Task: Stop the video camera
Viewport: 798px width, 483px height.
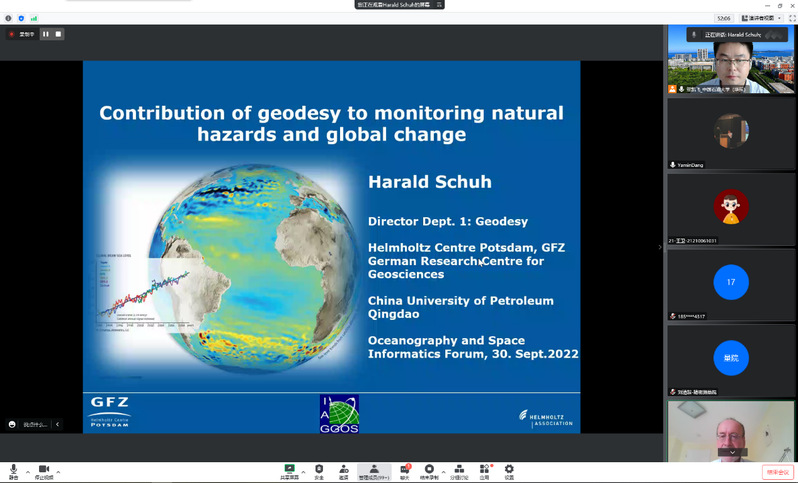Action: click(x=44, y=470)
